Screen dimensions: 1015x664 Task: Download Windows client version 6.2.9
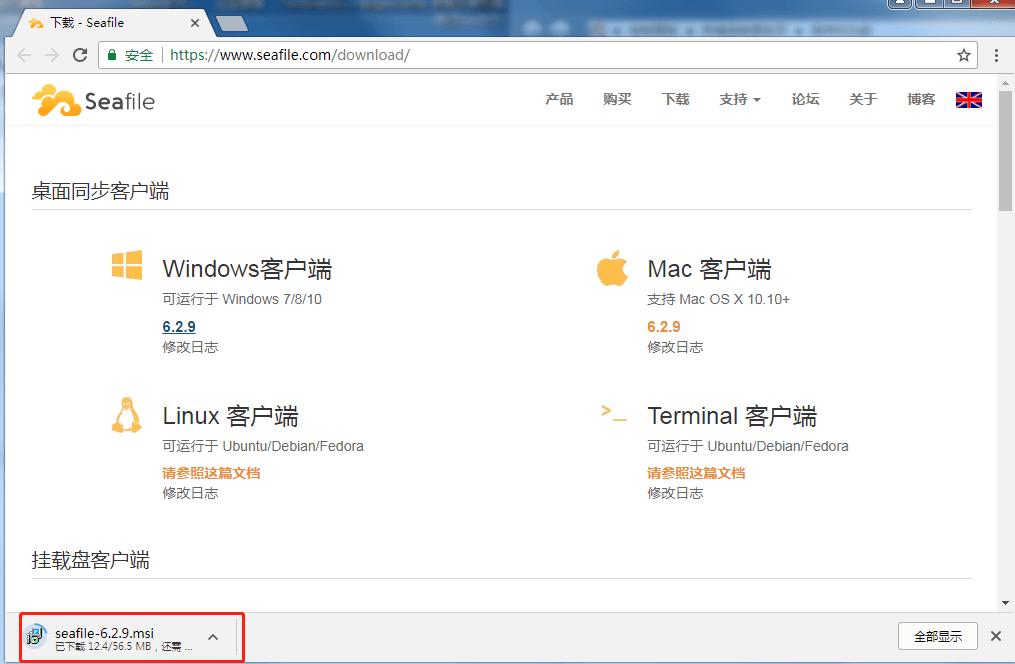pos(179,327)
